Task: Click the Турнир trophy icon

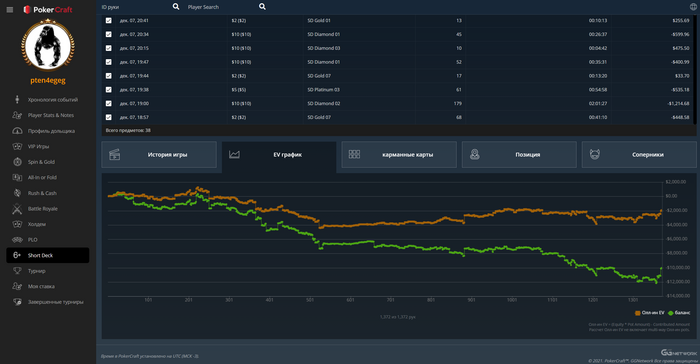Action: 17,271
